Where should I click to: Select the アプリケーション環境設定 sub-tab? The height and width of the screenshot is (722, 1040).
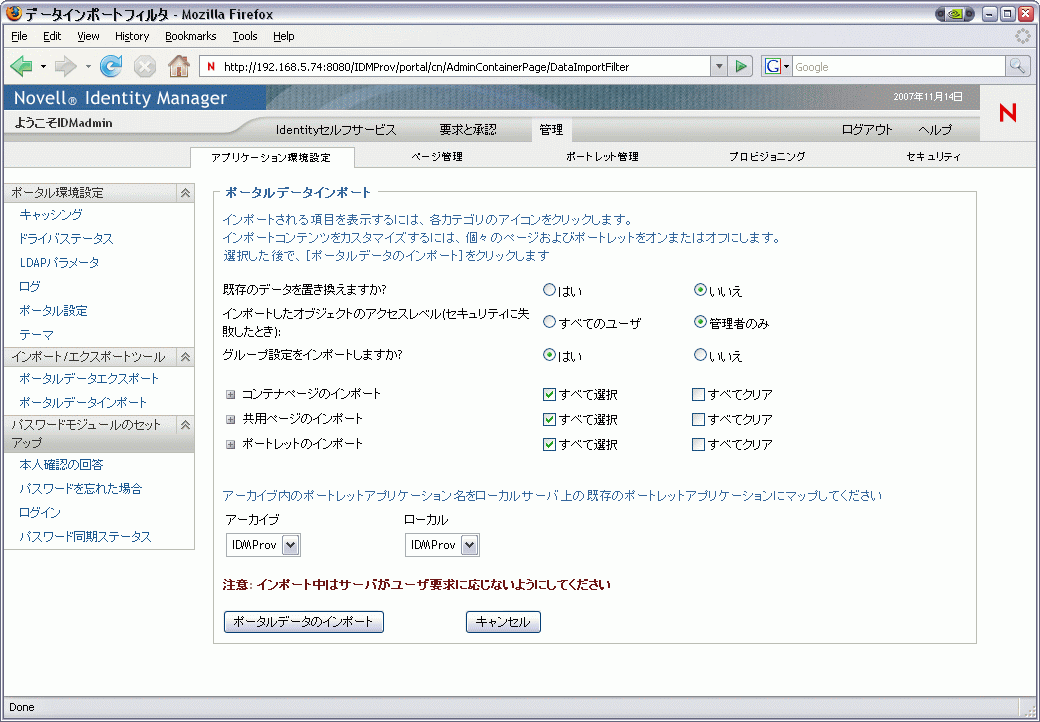[271, 158]
